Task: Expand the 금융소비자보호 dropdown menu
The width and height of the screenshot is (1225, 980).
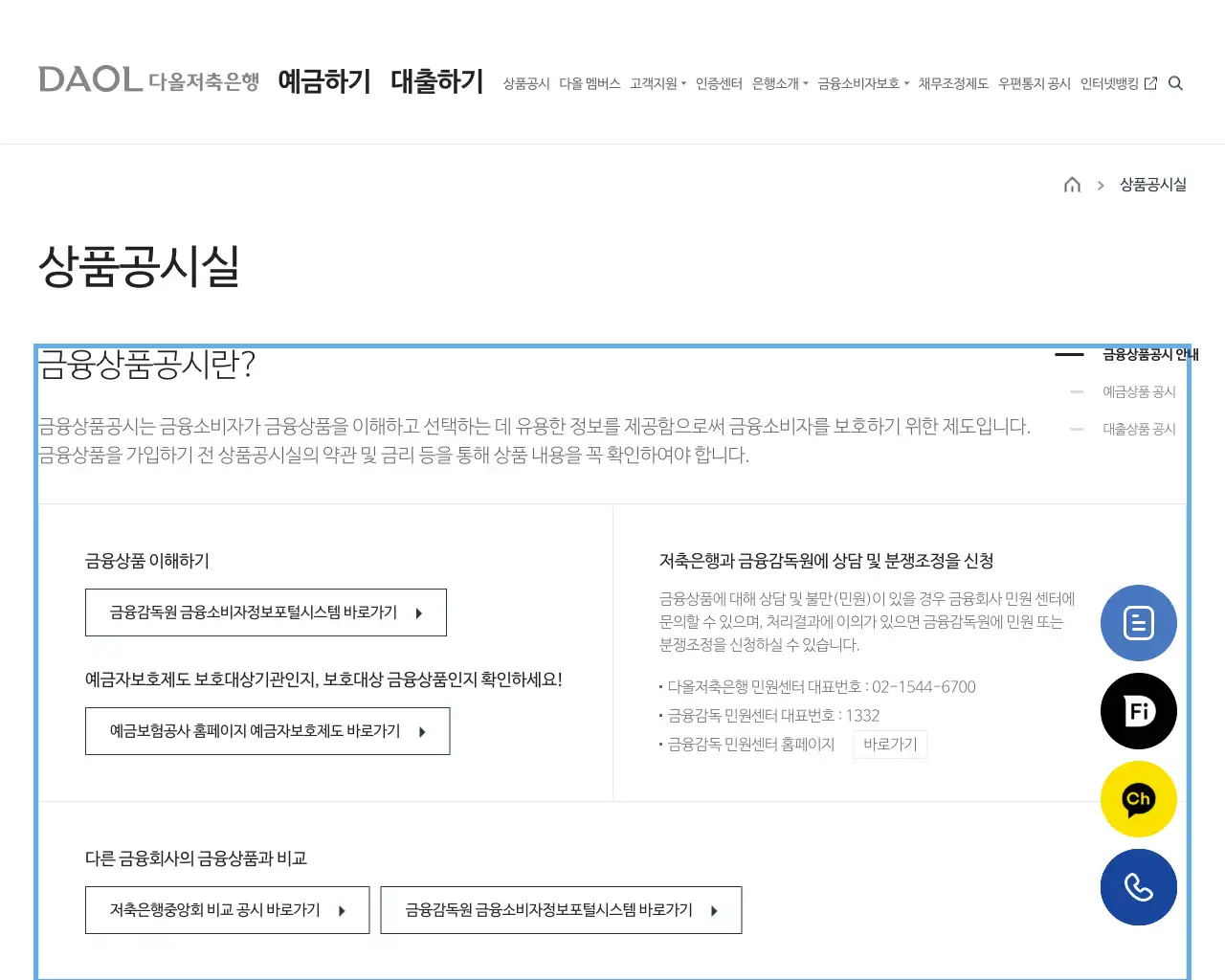Action: [863, 84]
